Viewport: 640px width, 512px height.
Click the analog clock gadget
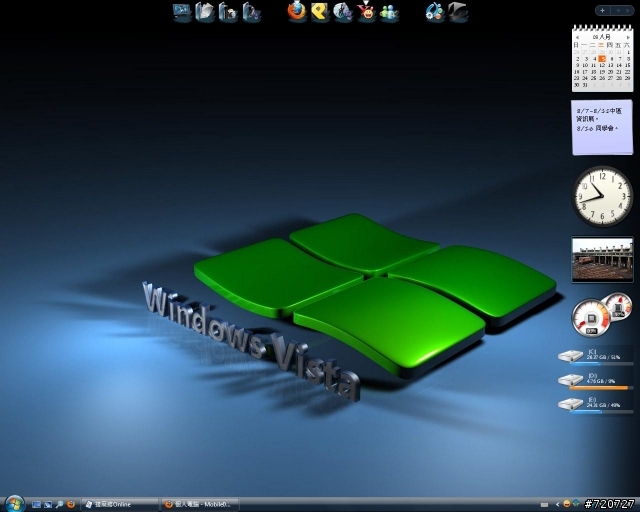[x=602, y=196]
